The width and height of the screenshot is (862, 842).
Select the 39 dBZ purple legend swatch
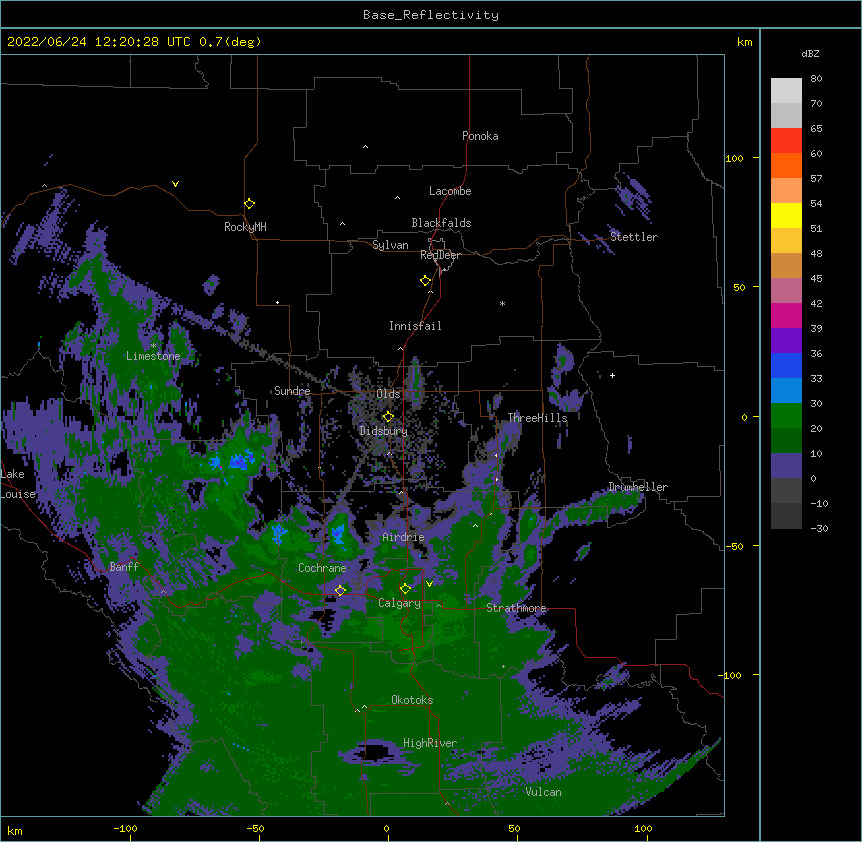(786, 340)
